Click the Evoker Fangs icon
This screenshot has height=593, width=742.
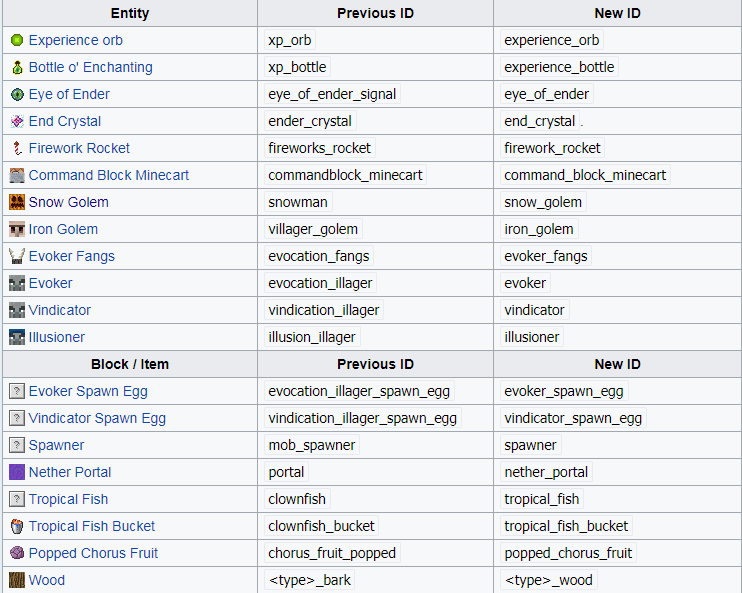coord(17,256)
